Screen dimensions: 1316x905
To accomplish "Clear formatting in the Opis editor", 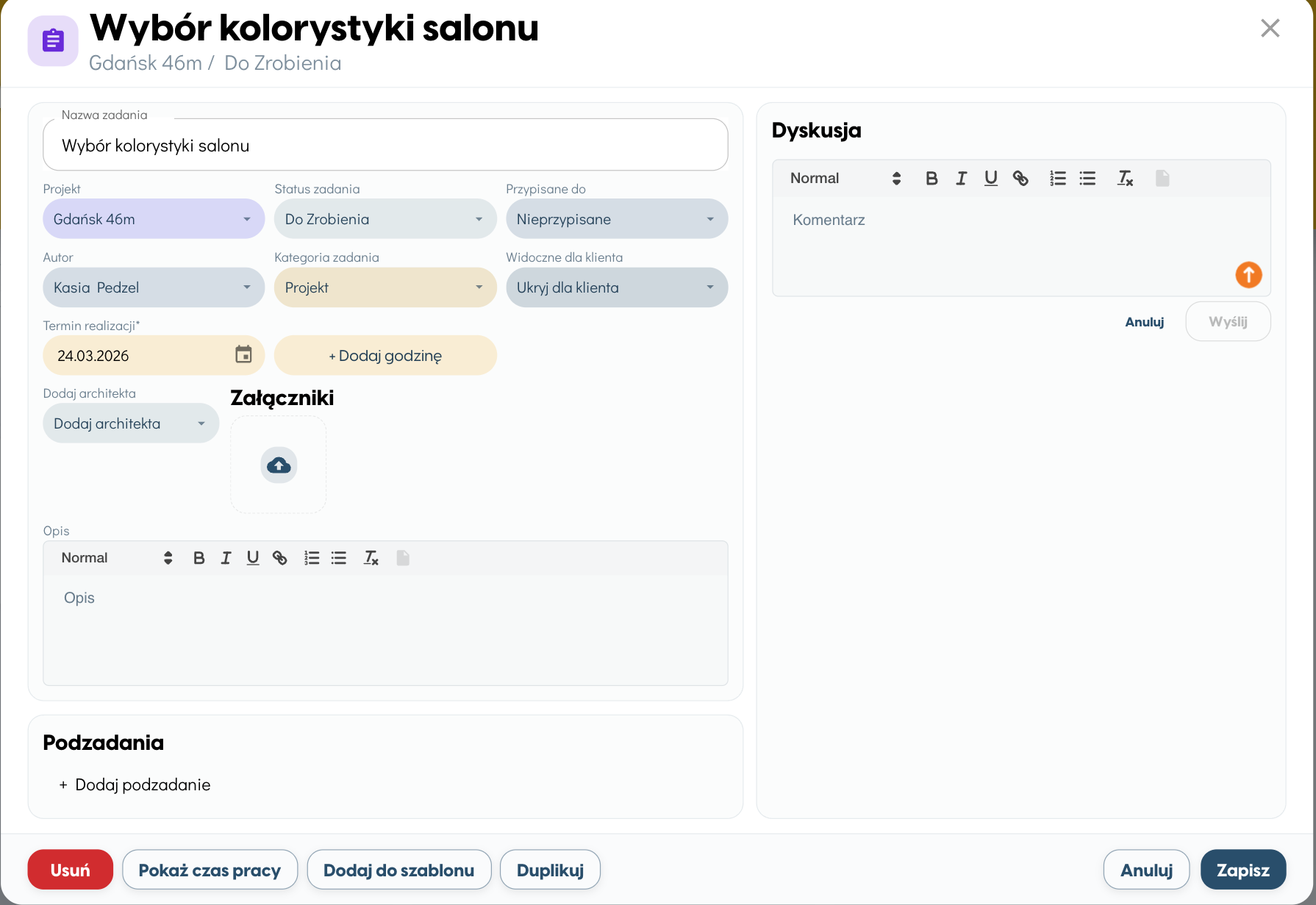I will (x=371, y=558).
